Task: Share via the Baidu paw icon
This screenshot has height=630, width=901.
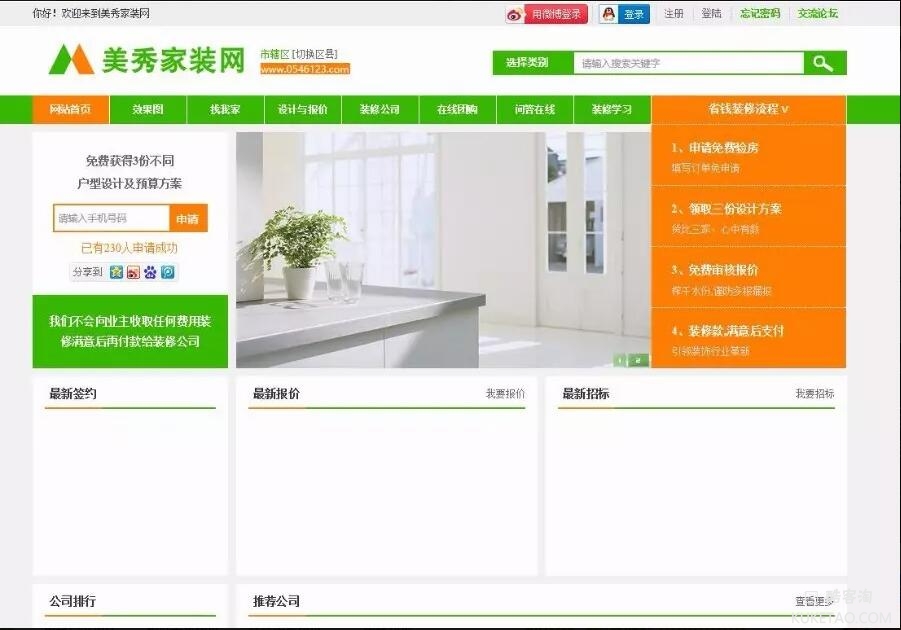Action: (151, 272)
